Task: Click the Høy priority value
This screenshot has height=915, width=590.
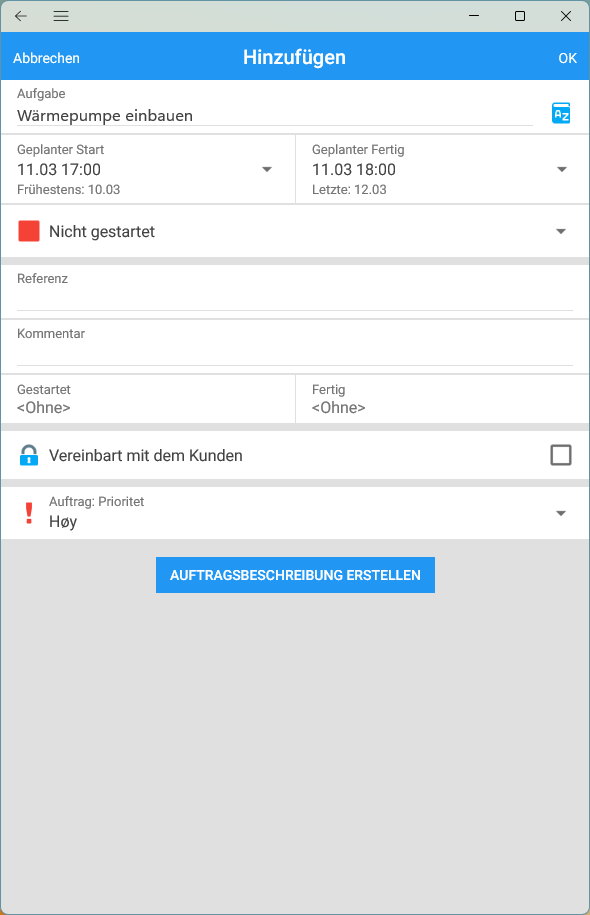Action: pyautogui.click(x=63, y=522)
